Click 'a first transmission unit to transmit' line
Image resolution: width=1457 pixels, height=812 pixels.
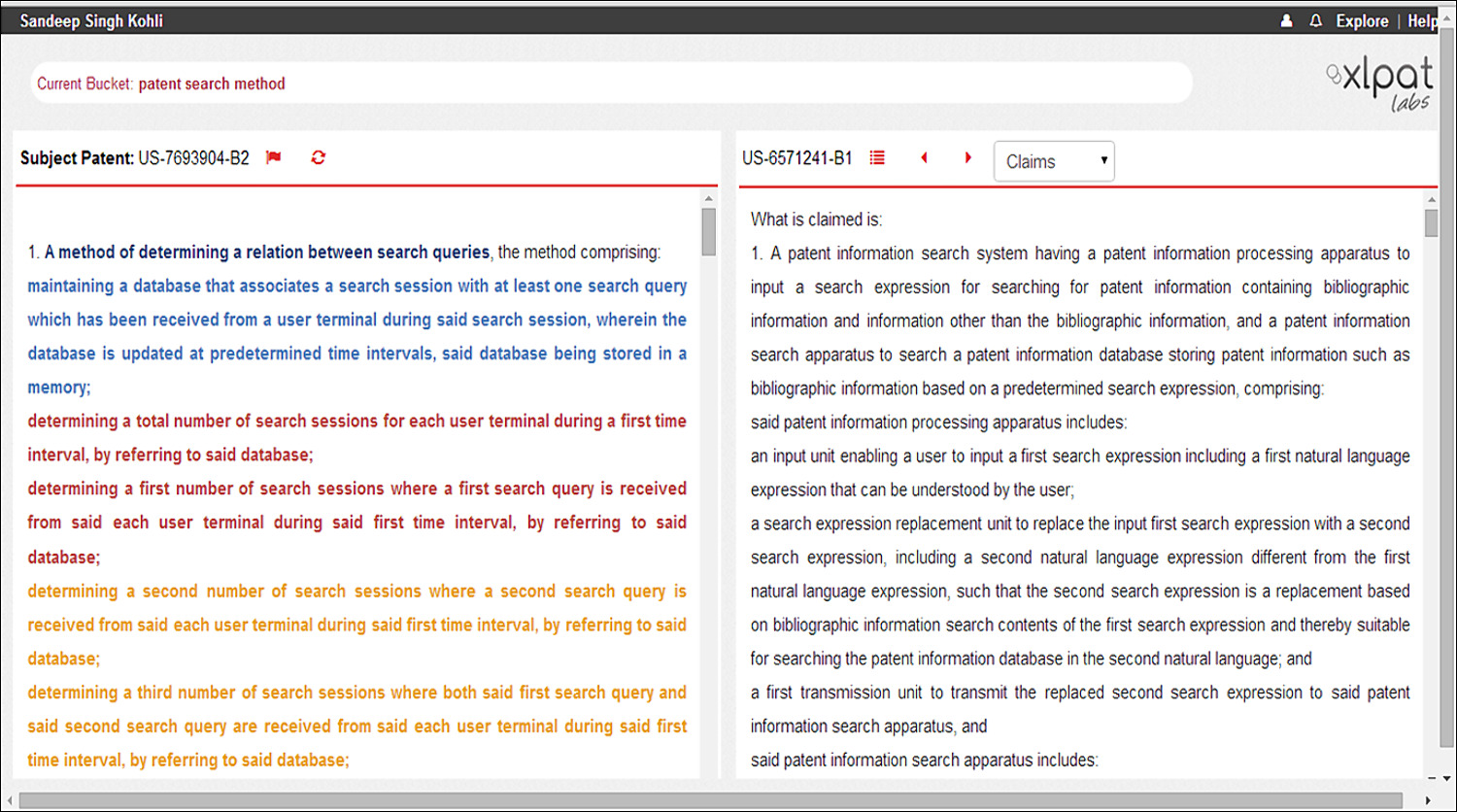point(1080,693)
